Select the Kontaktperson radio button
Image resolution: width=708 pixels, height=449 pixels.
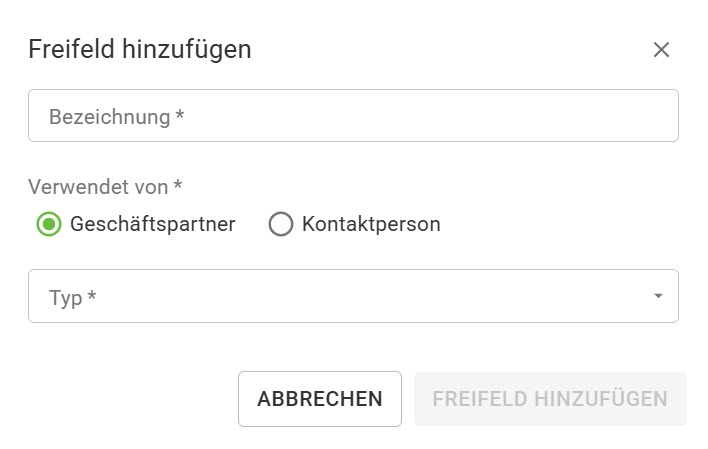pos(280,224)
